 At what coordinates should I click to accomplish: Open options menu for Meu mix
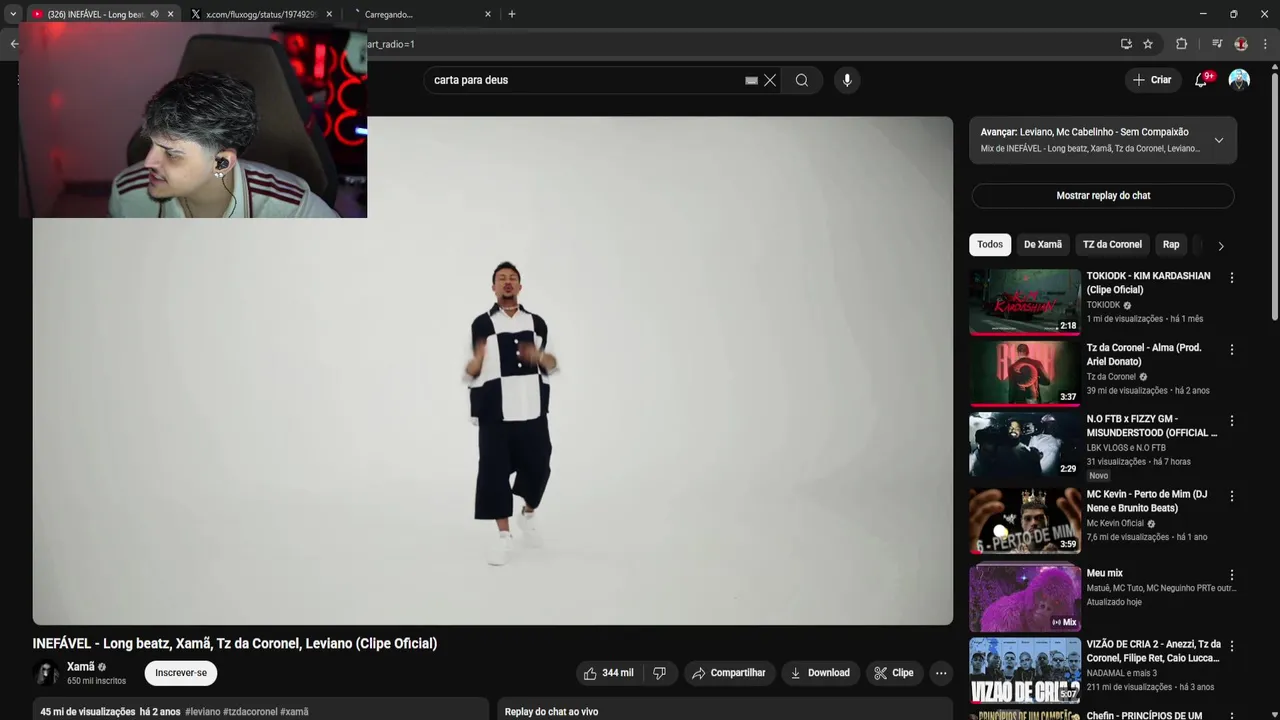(1232, 575)
